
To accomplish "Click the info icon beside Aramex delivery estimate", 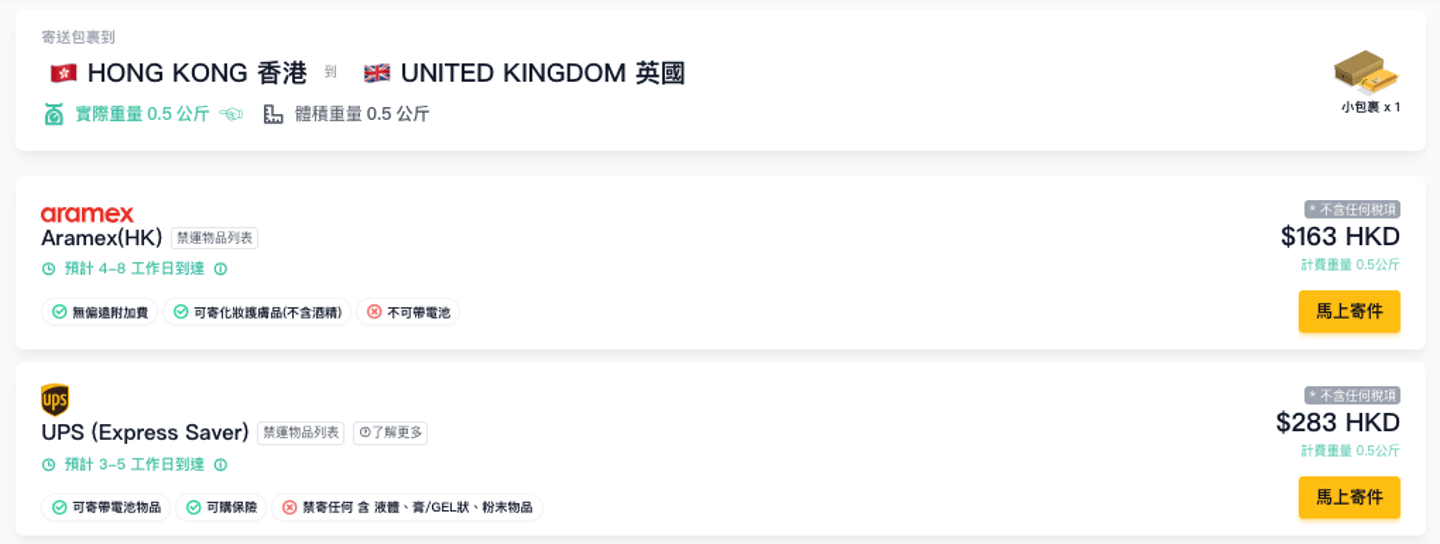I will 221,269.
